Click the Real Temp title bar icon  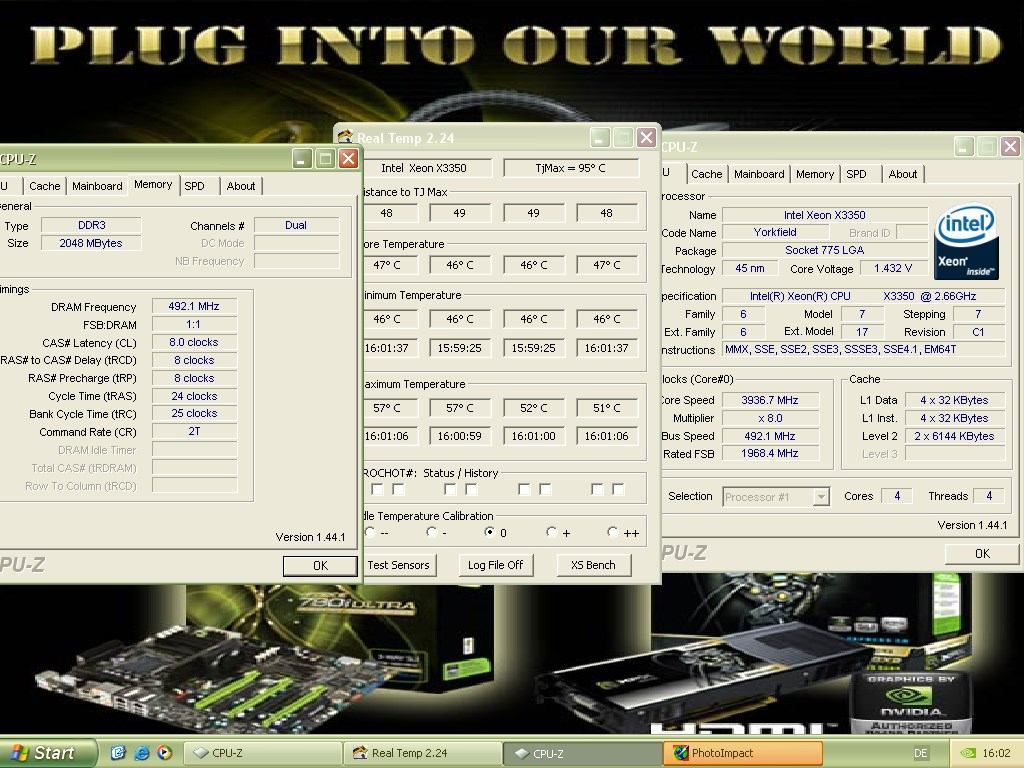point(345,136)
